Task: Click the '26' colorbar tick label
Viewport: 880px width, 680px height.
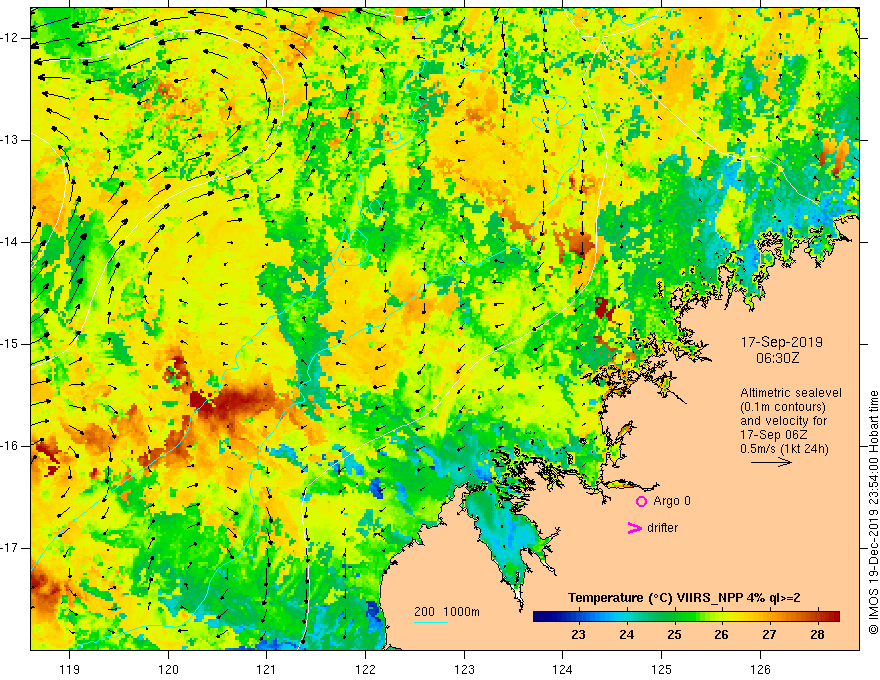Action: (x=721, y=635)
